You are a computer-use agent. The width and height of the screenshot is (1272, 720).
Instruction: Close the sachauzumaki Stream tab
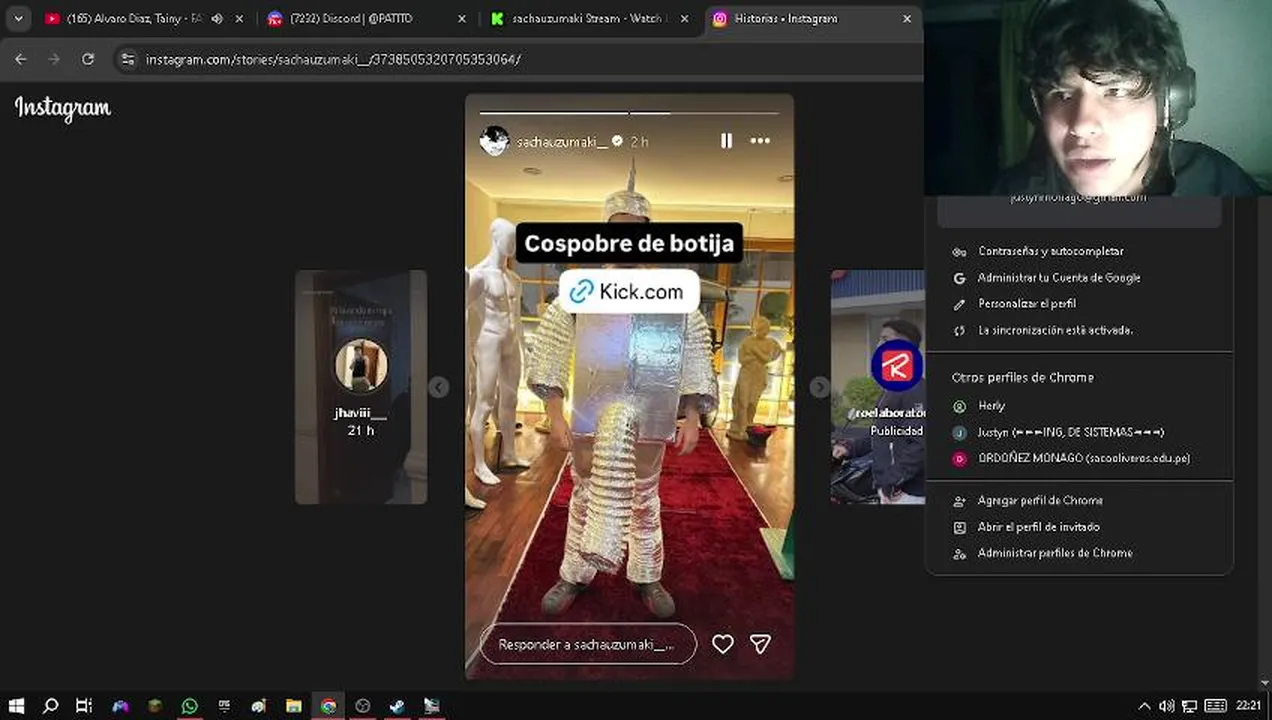coord(685,18)
